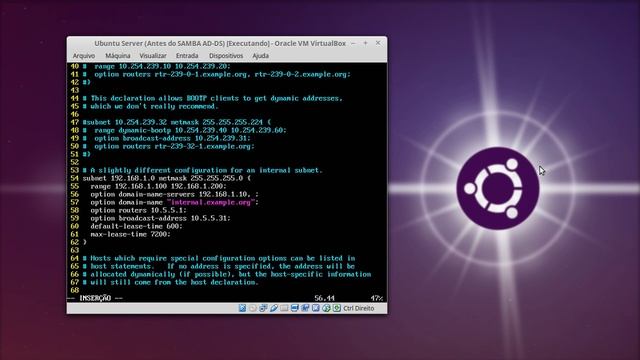Click the USB devices pen-shaped status icon
This screenshot has height=360, width=640.
click(x=274, y=308)
